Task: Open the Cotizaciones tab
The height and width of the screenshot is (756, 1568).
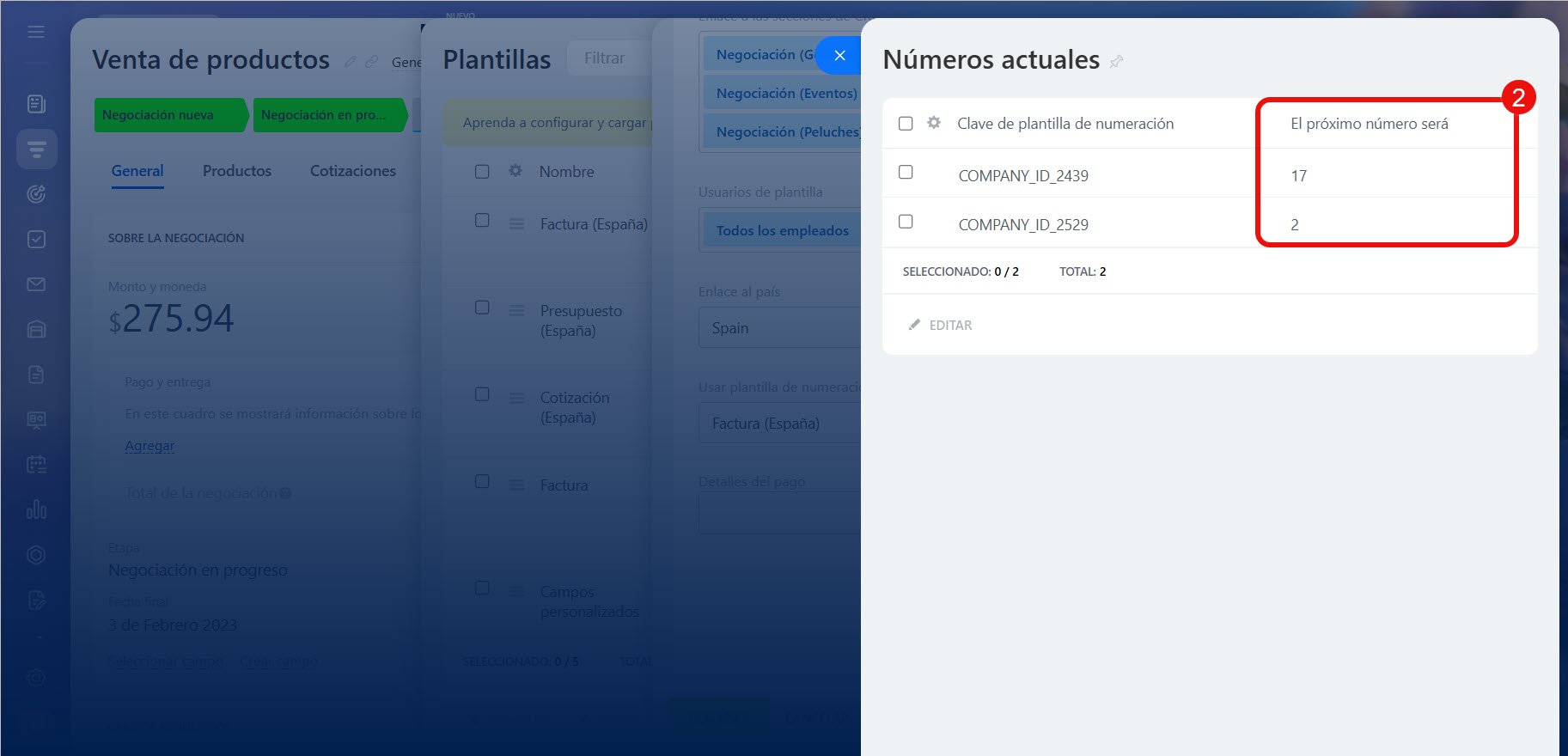Action: tap(352, 171)
